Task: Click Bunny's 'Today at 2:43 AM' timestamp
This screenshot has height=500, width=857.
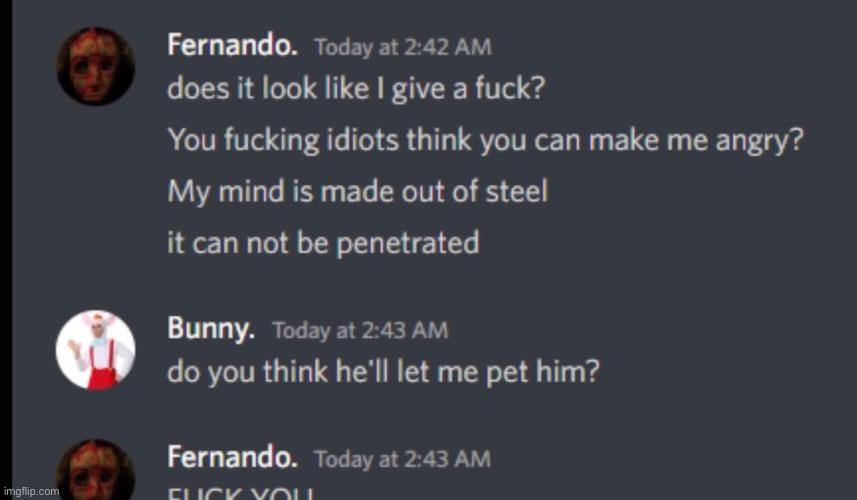Action: pyautogui.click(x=360, y=331)
